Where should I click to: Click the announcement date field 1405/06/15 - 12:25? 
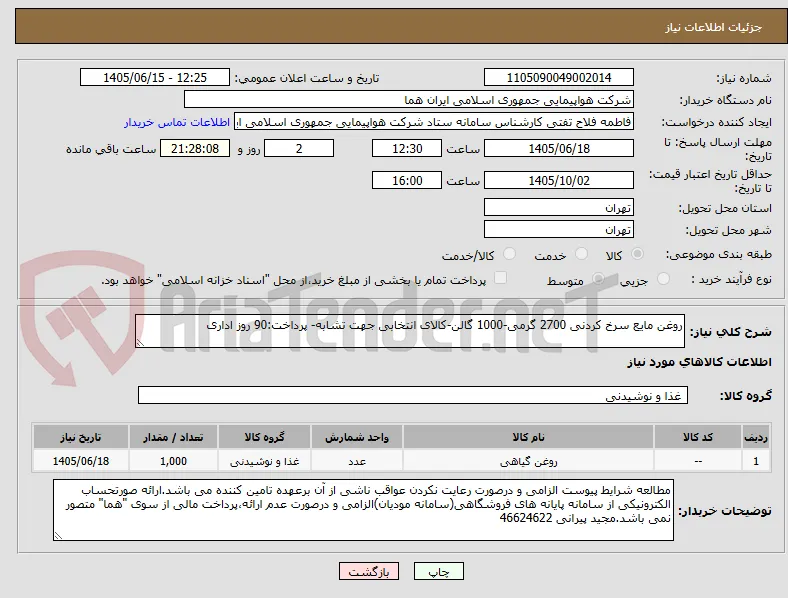(x=155, y=77)
